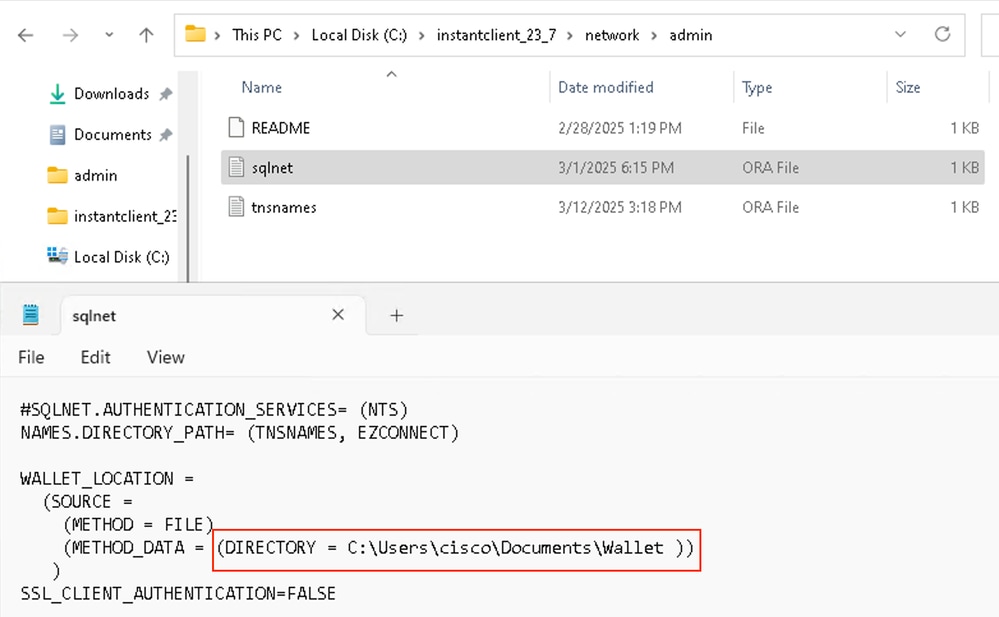
Task: Go back using the back arrow
Action: click(25, 35)
